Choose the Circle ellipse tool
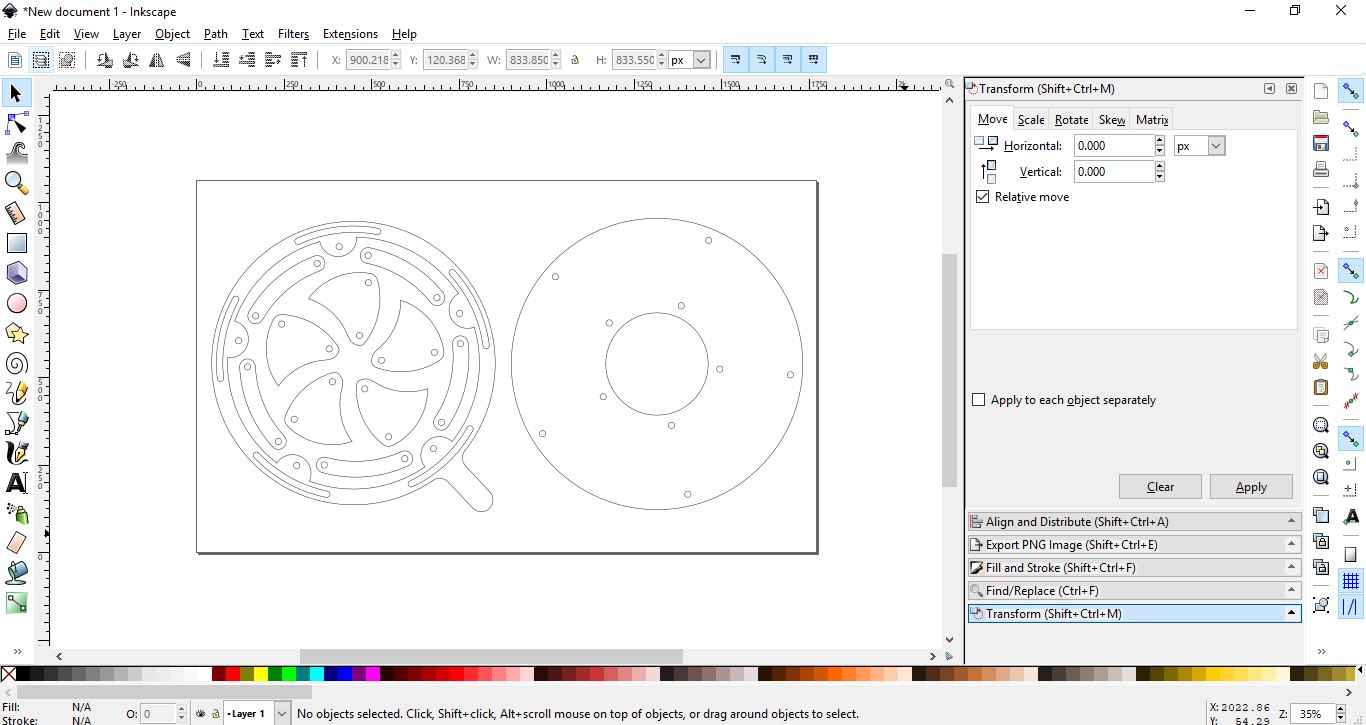 point(16,303)
